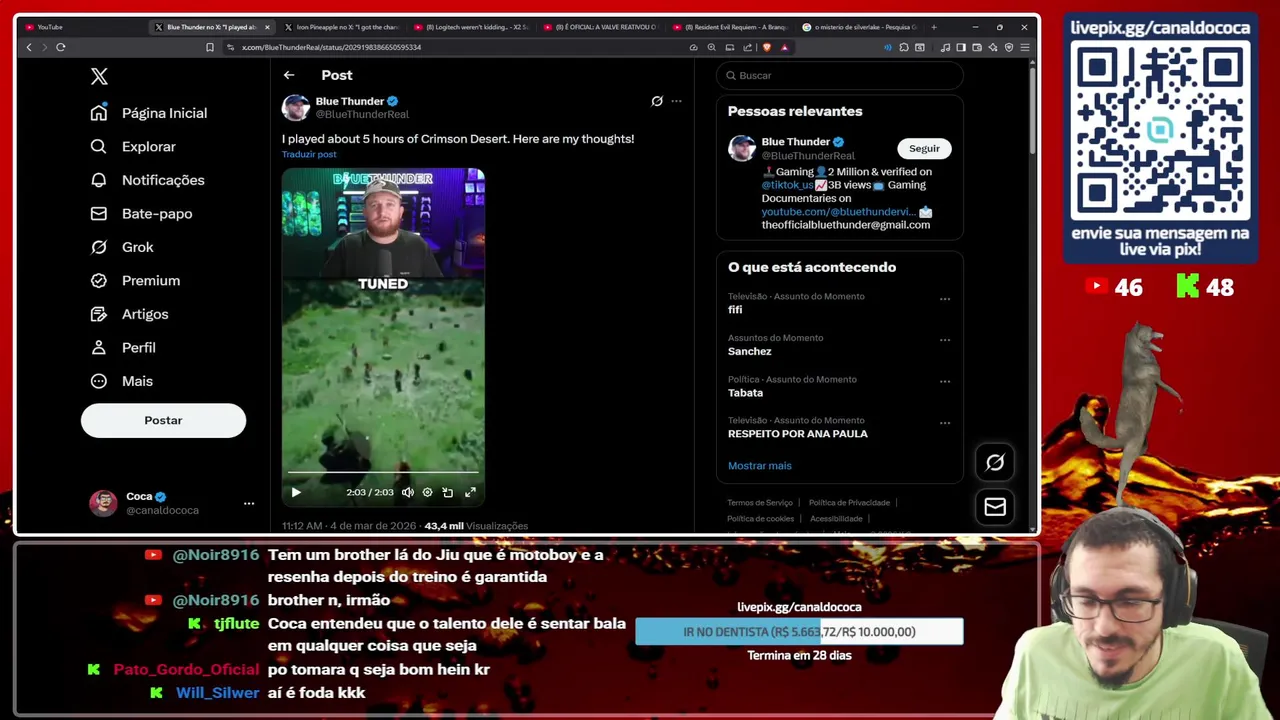This screenshot has width=1280, height=720.
Task: Click the browser reload button
Action: tap(61, 47)
